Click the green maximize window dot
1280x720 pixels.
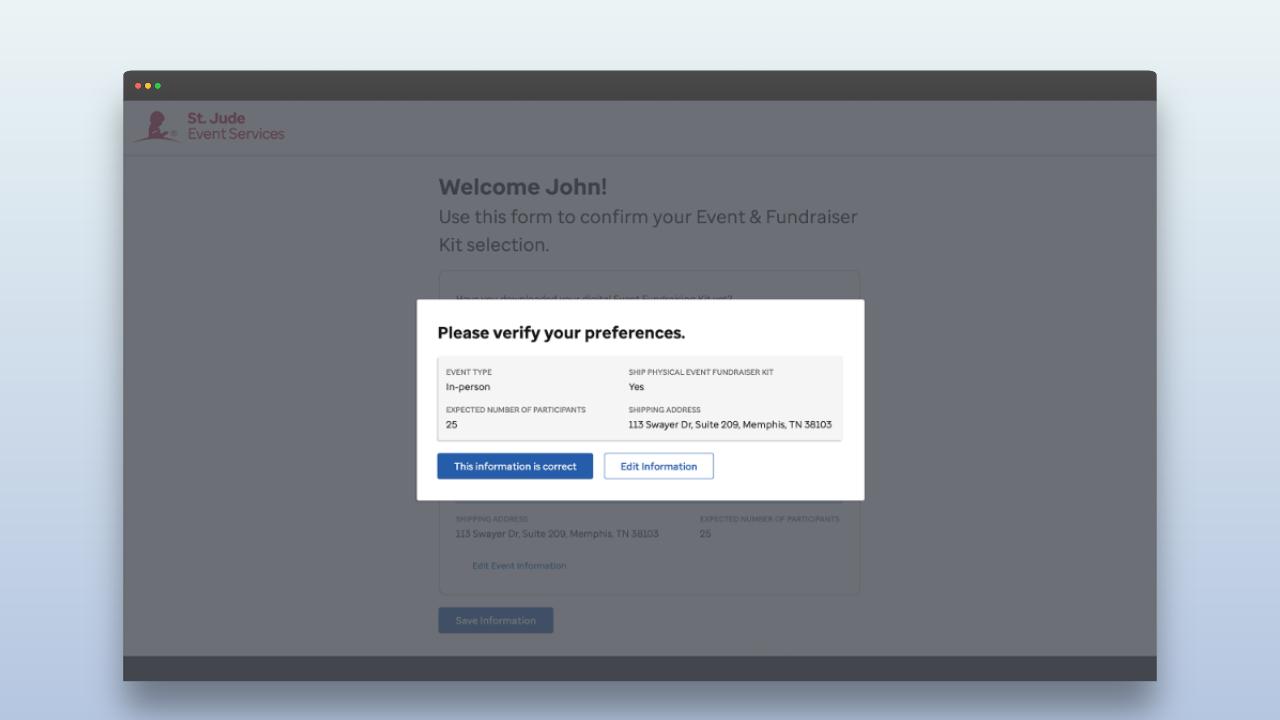point(158,86)
